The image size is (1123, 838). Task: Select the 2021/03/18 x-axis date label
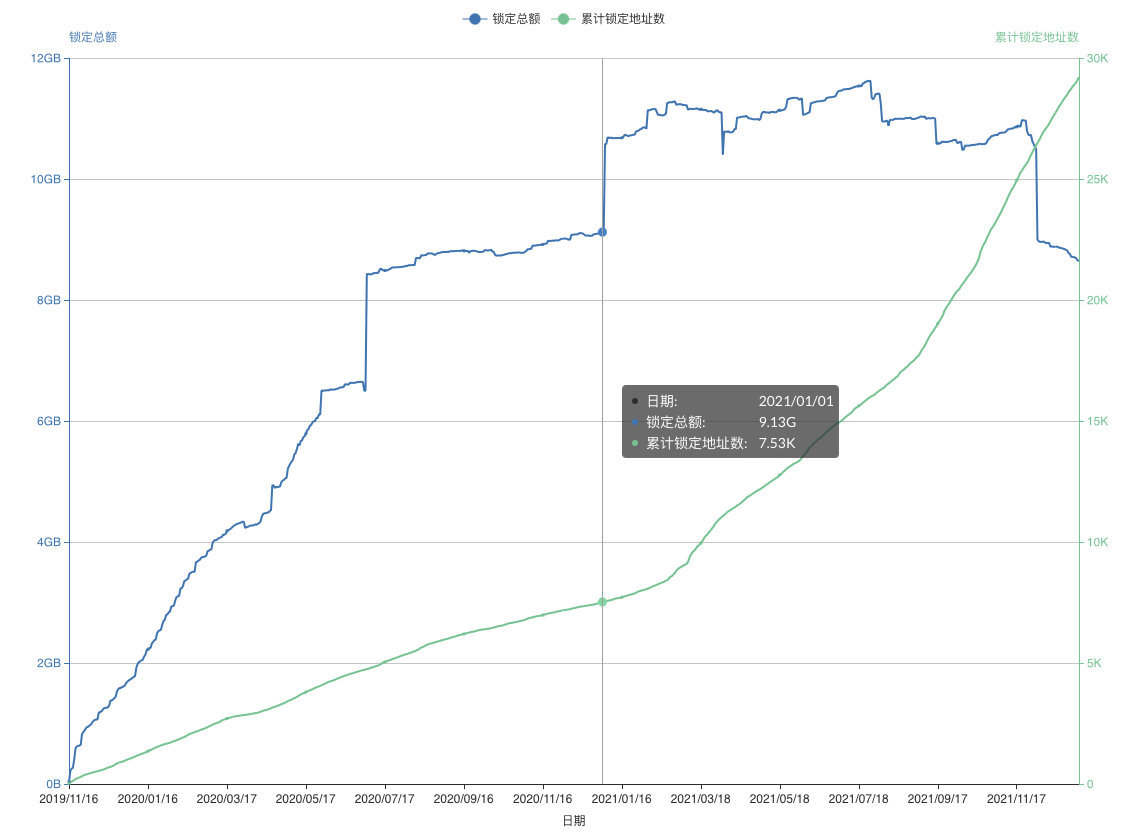(700, 800)
